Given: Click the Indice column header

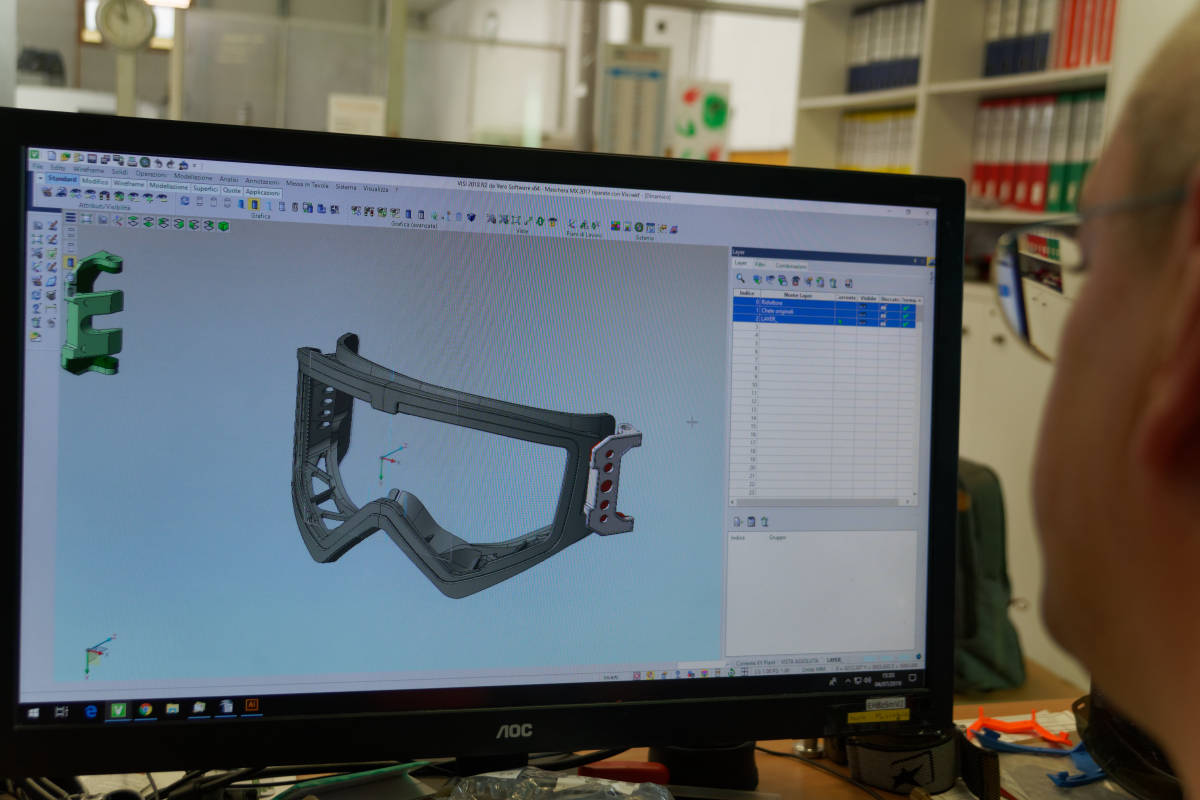Looking at the screenshot, I should point(747,293).
